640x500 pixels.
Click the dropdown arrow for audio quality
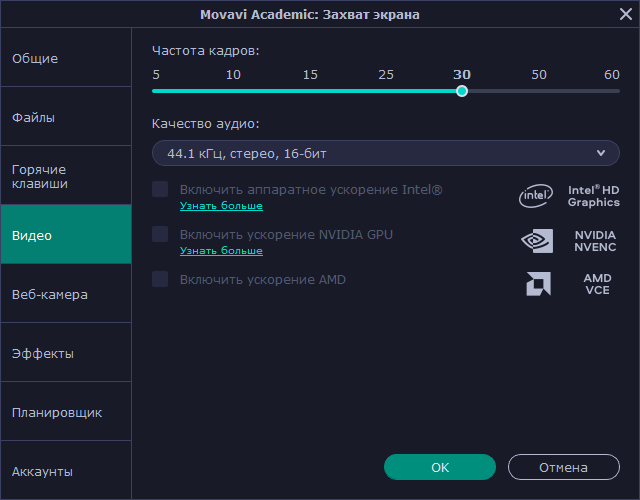(601, 153)
